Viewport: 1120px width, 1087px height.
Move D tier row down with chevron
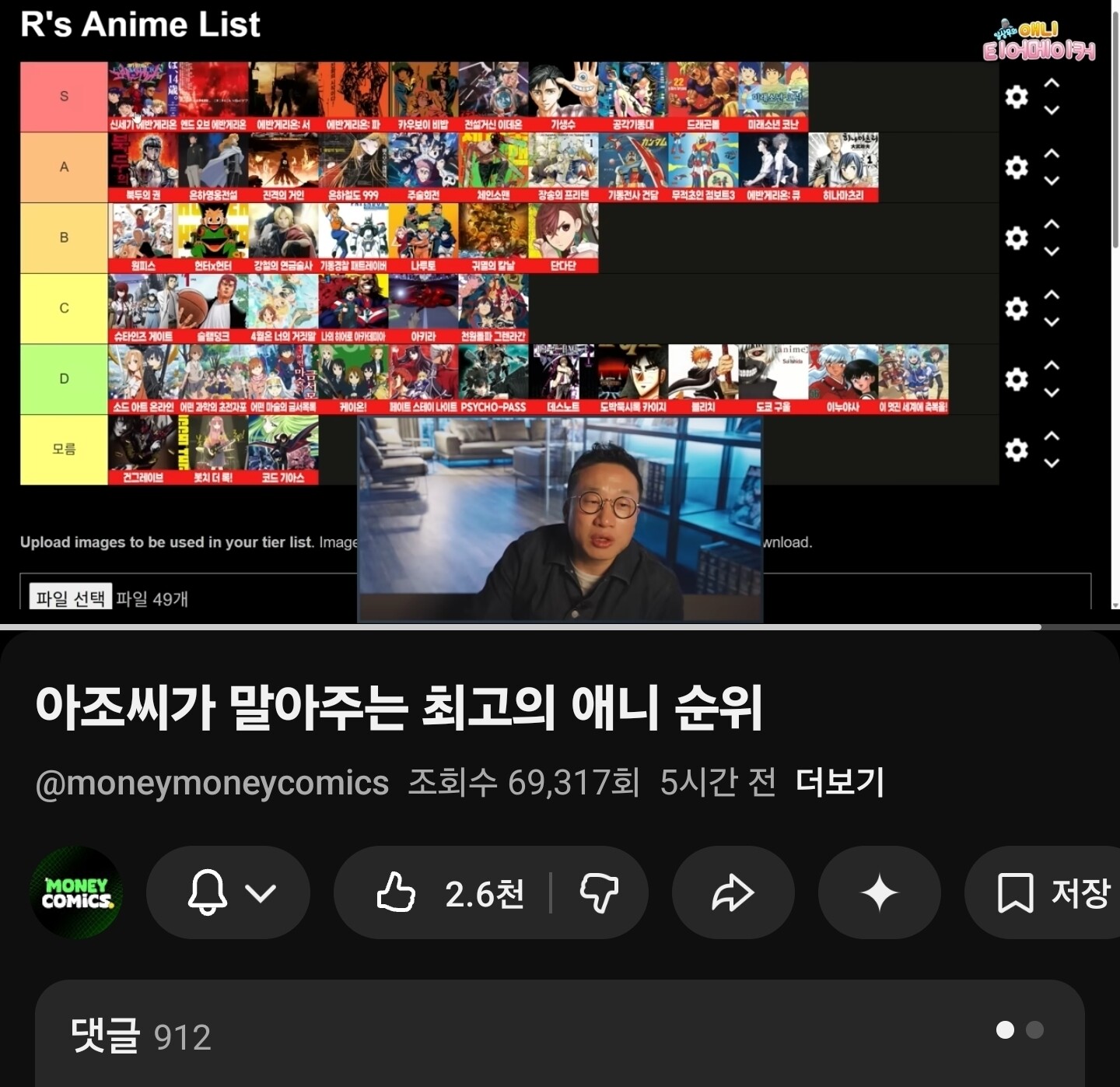1052,392
